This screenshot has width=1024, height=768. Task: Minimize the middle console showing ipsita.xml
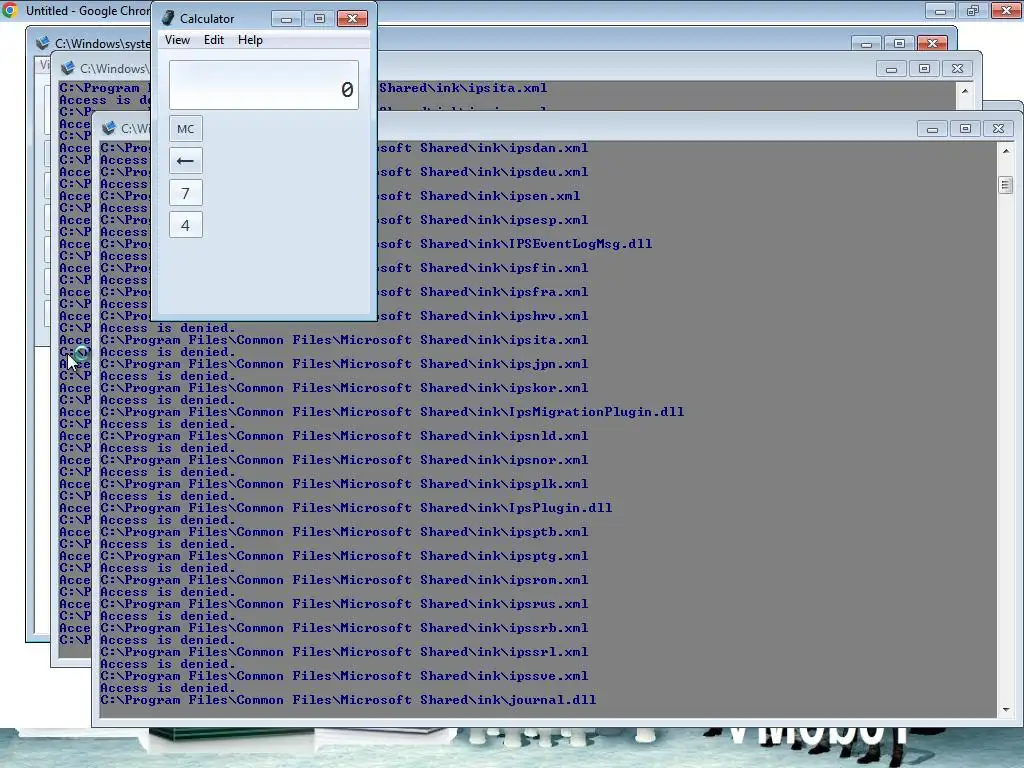pos(891,69)
